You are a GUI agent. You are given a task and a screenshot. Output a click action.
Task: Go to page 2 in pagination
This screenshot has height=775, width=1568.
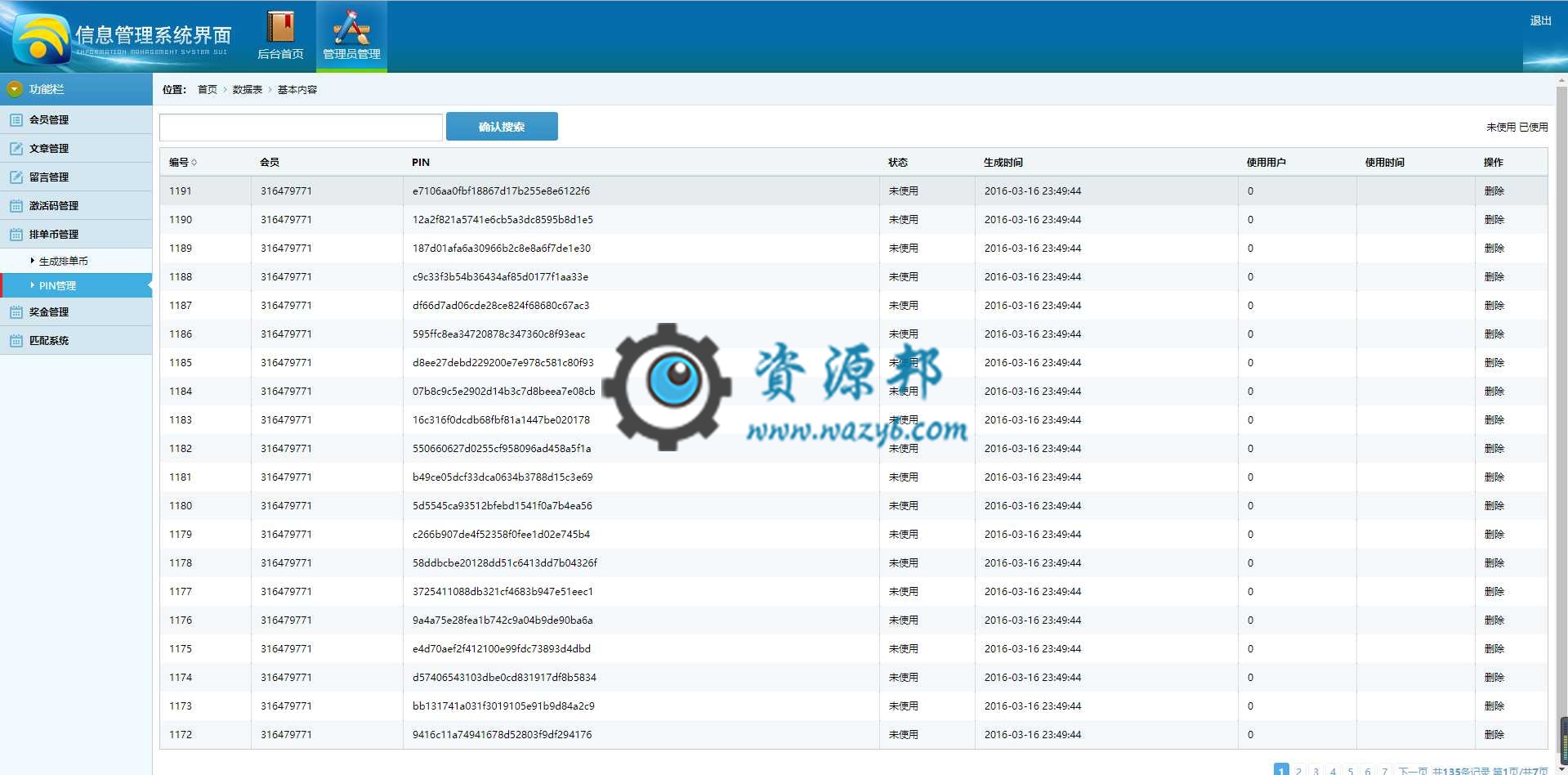(1298, 770)
